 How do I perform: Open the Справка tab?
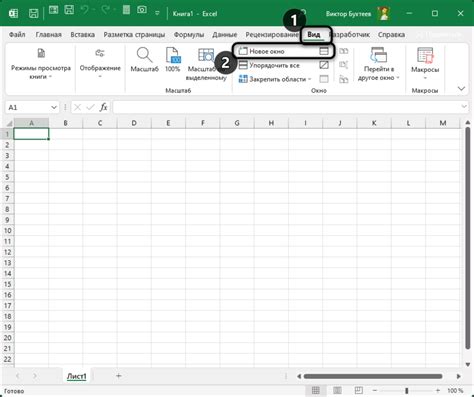(391, 35)
